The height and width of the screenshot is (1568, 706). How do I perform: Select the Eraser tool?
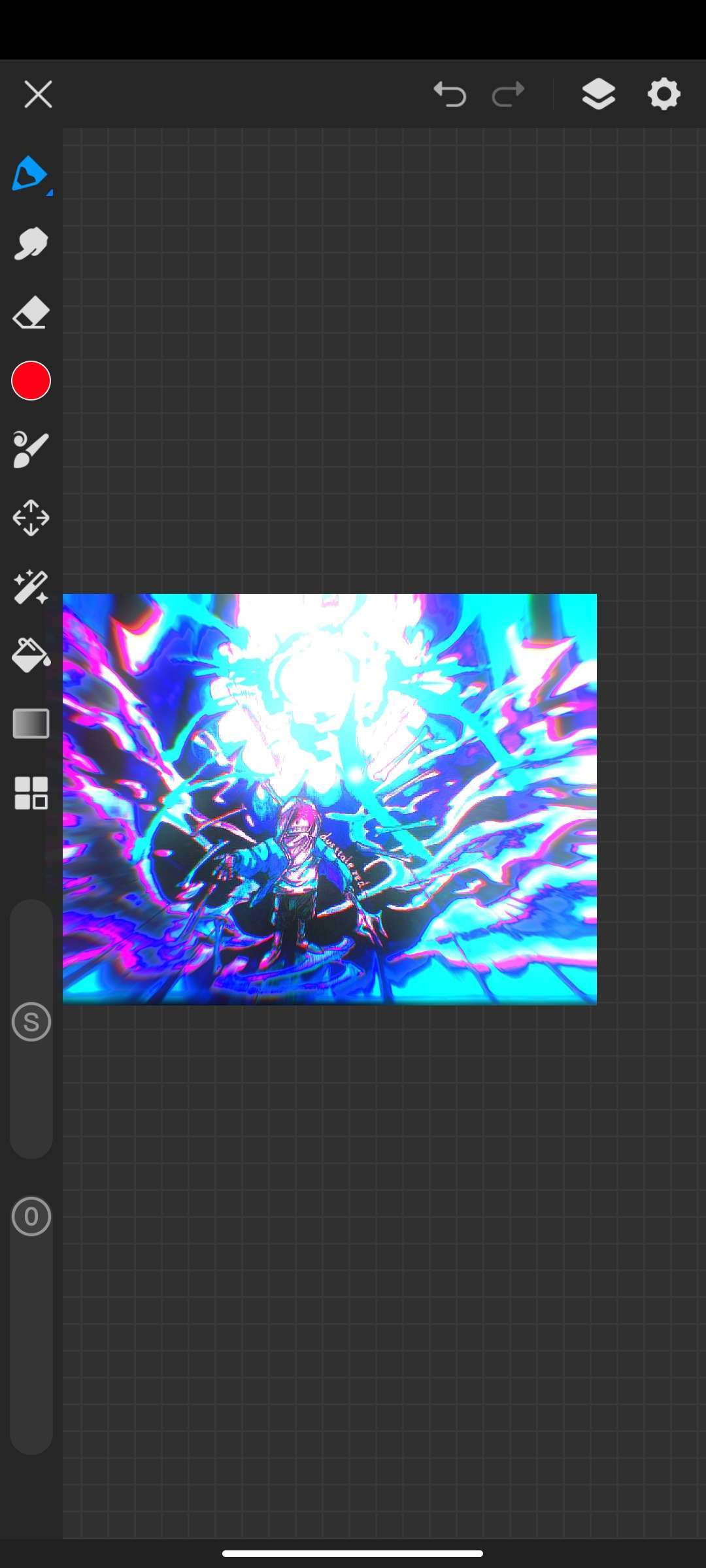coord(31,313)
